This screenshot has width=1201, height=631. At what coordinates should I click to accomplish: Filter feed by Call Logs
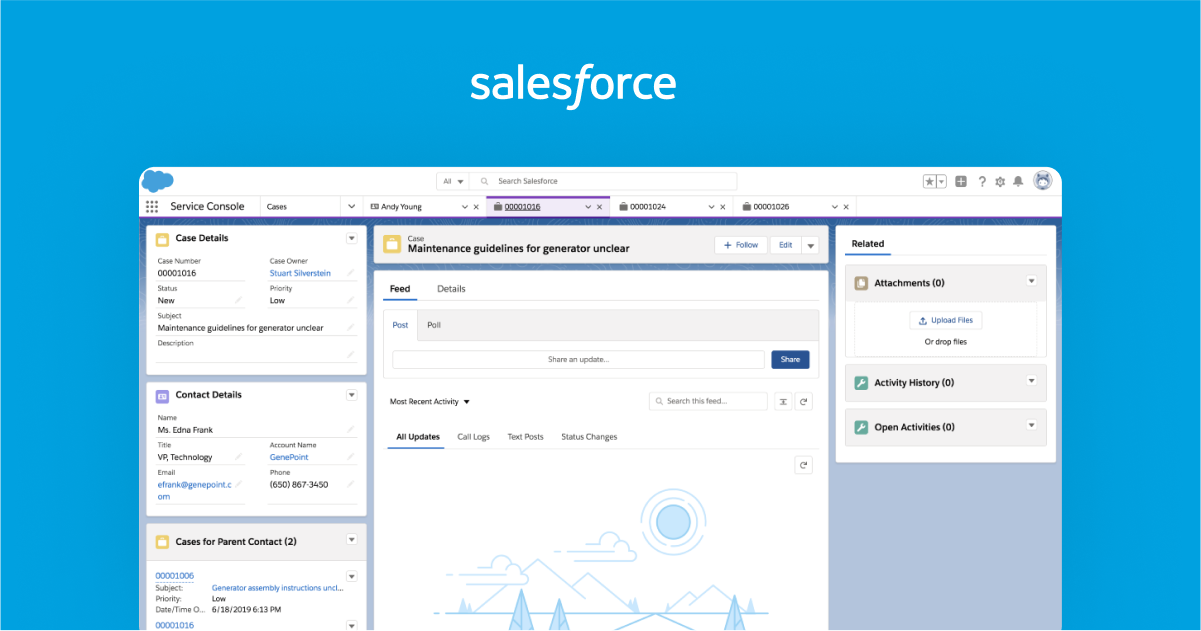pyautogui.click(x=474, y=437)
